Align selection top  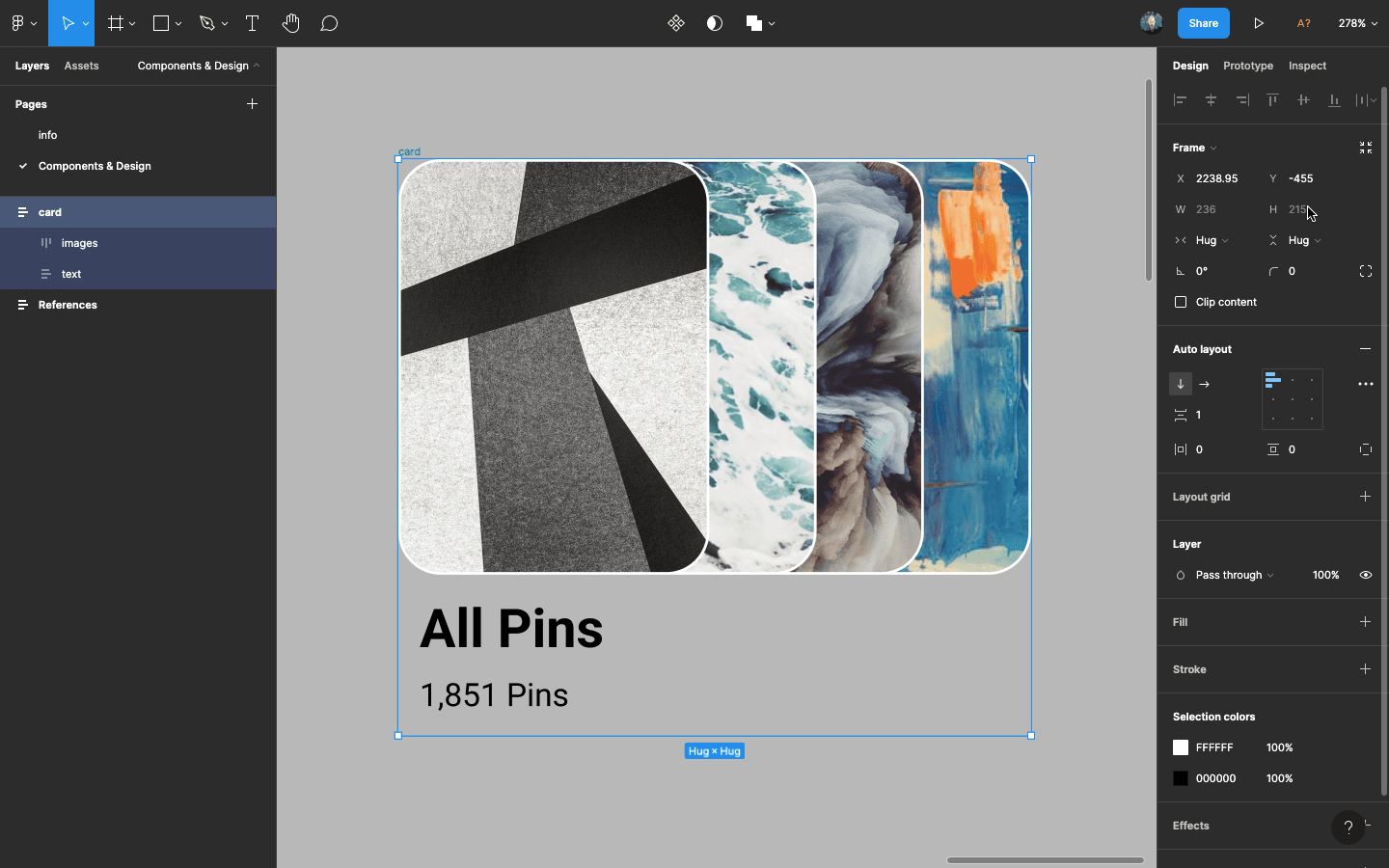1272,99
